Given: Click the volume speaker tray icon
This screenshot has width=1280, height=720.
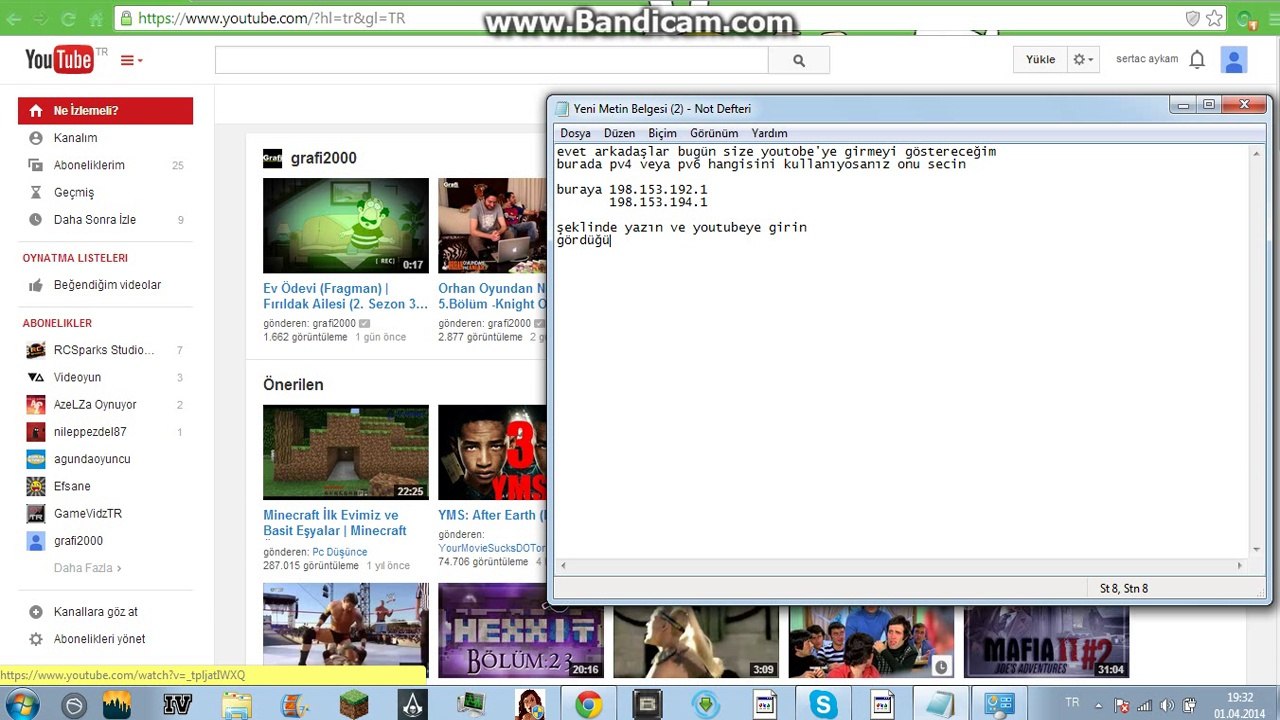Looking at the screenshot, I should pos(1166,705).
